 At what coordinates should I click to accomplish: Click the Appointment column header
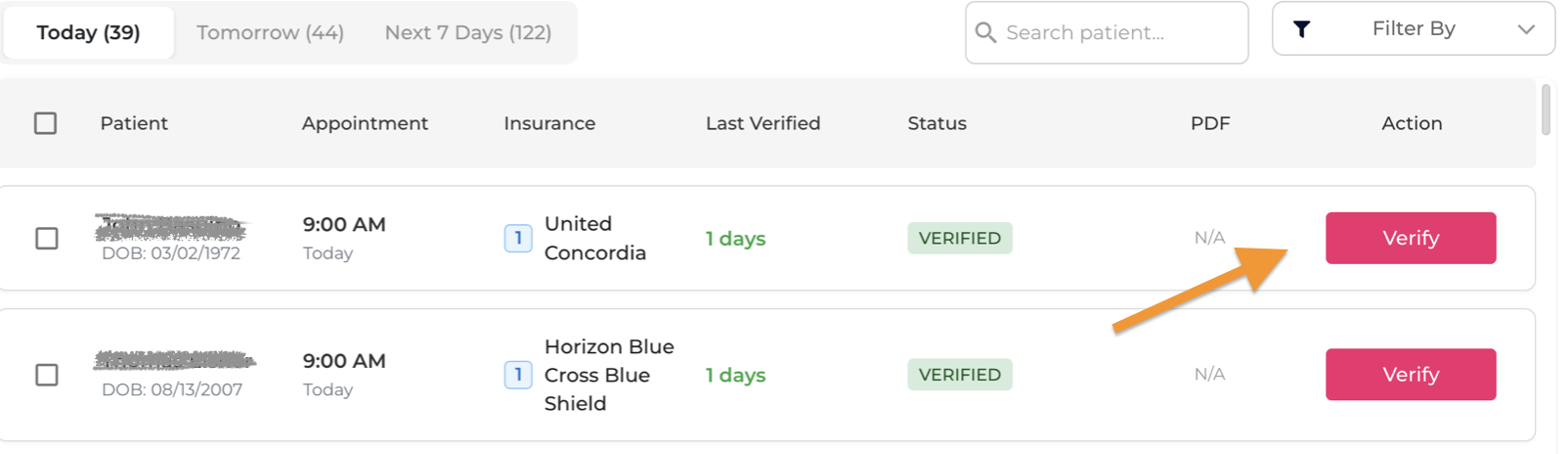pos(365,123)
